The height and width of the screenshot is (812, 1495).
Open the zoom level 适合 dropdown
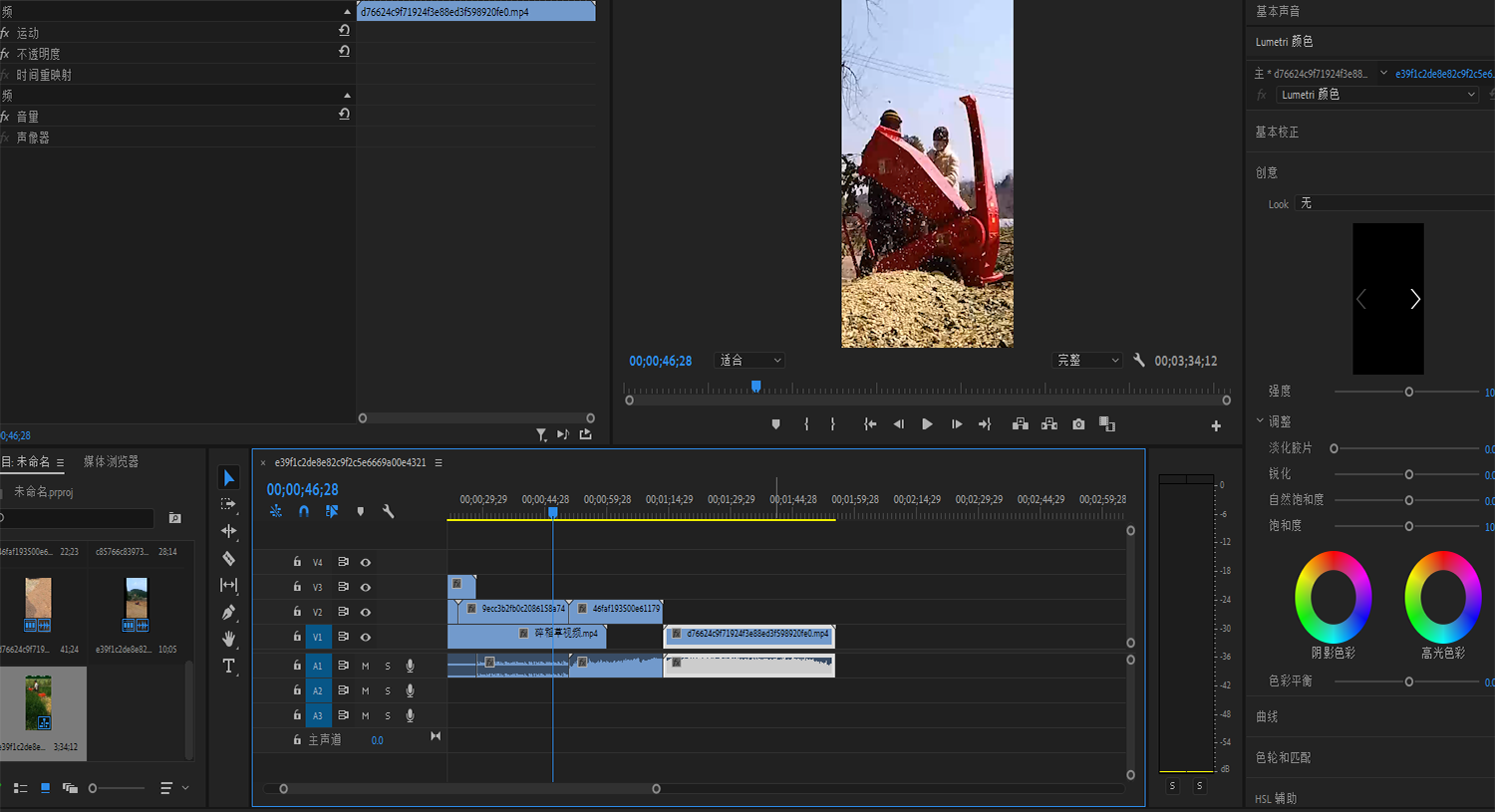click(x=749, y=361)
